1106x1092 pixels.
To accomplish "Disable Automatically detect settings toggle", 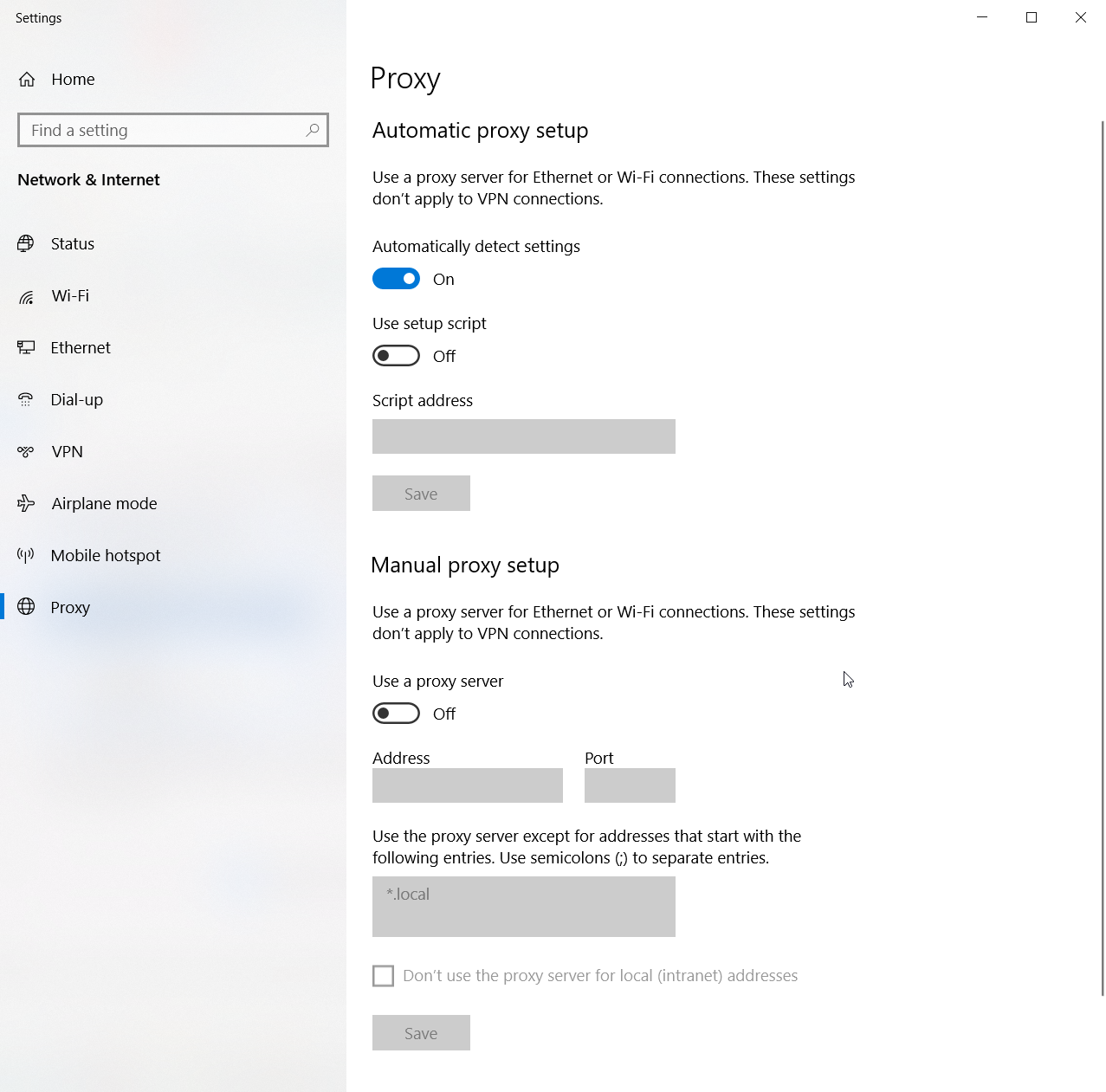I will [396, 278].
